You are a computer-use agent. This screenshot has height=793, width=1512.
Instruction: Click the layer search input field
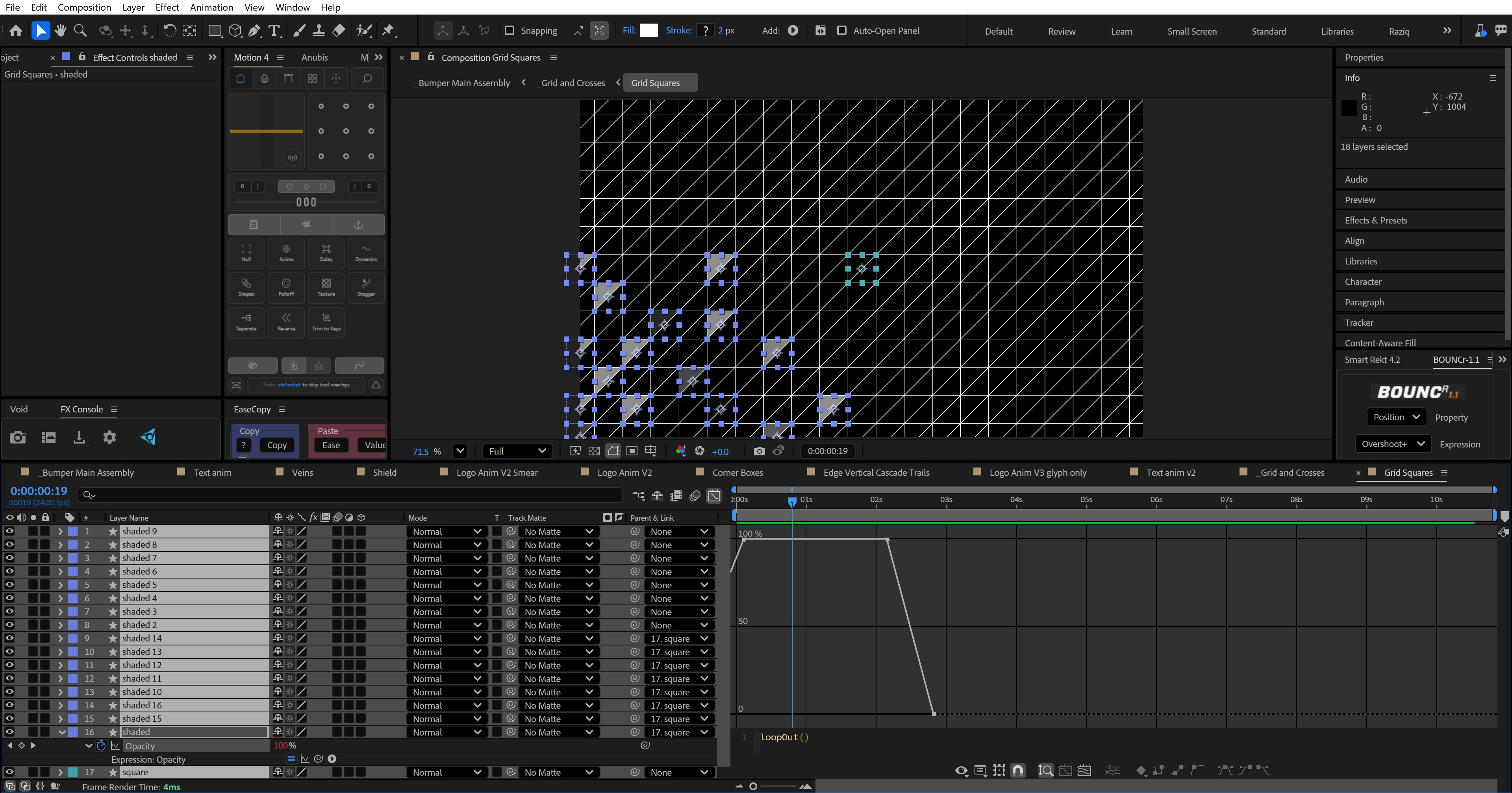(x=352, y=495)
